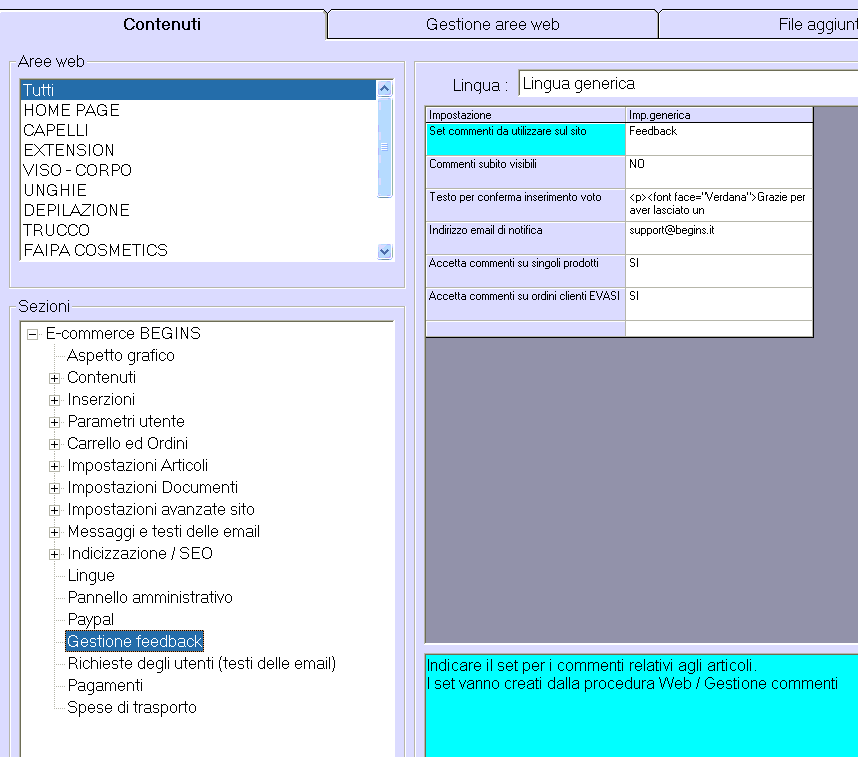Select Carrello ed Ordini section
This screenshot has width=858, height=757.
click(x=127, y=443)
